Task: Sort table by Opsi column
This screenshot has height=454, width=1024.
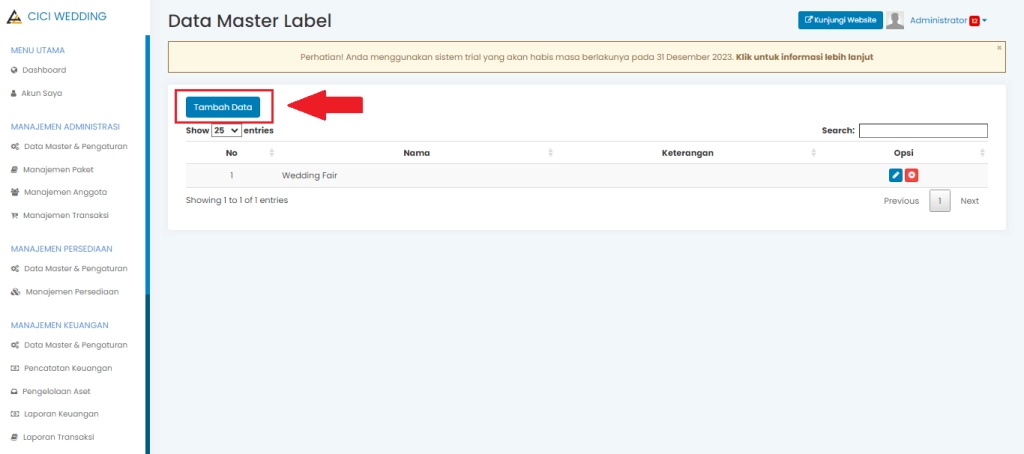Action: coord(903,153)
